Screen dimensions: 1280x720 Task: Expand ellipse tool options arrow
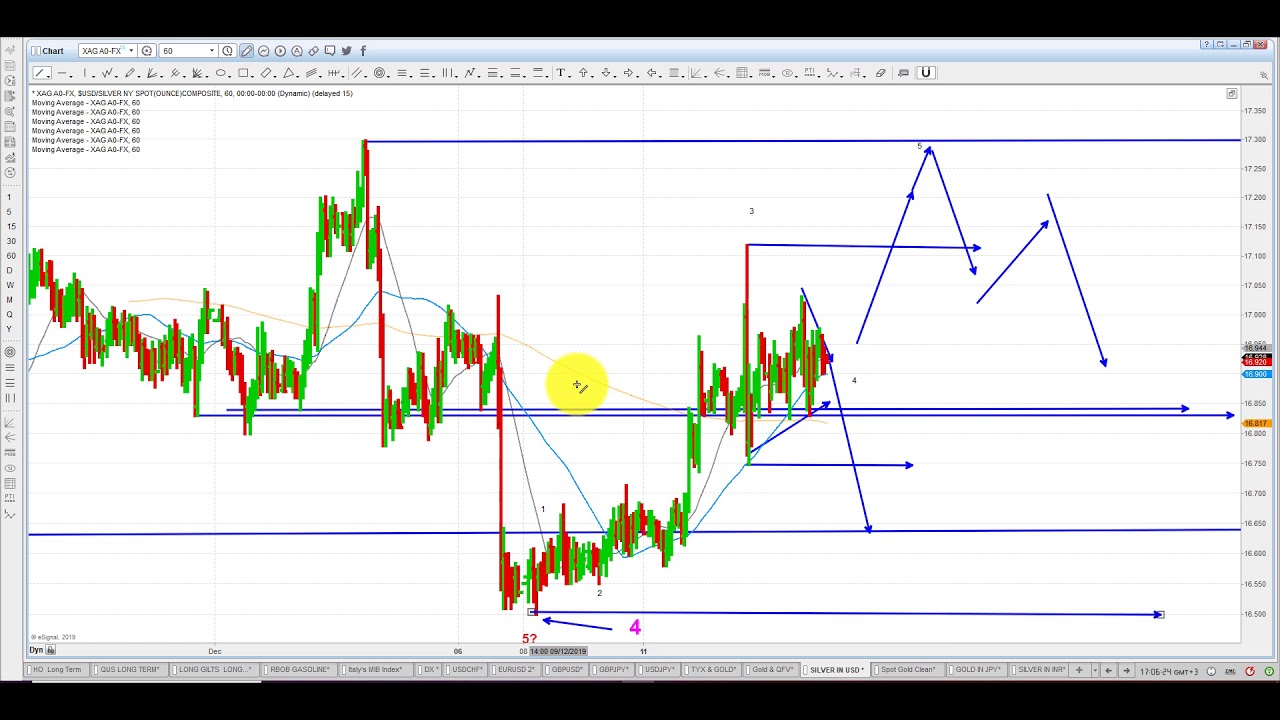[x=229, y=76]
